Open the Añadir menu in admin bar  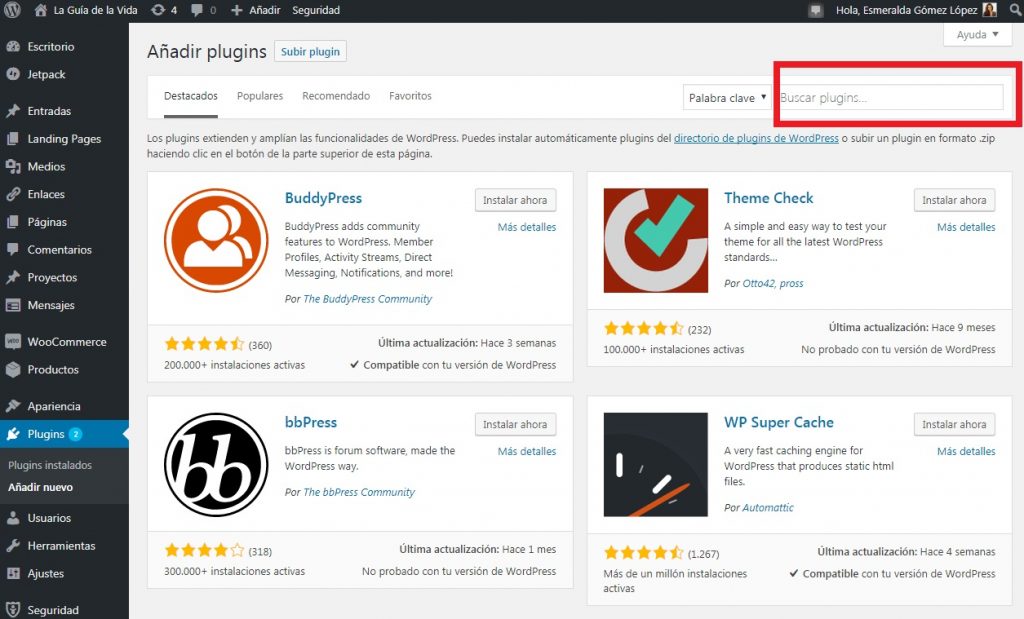256,10
